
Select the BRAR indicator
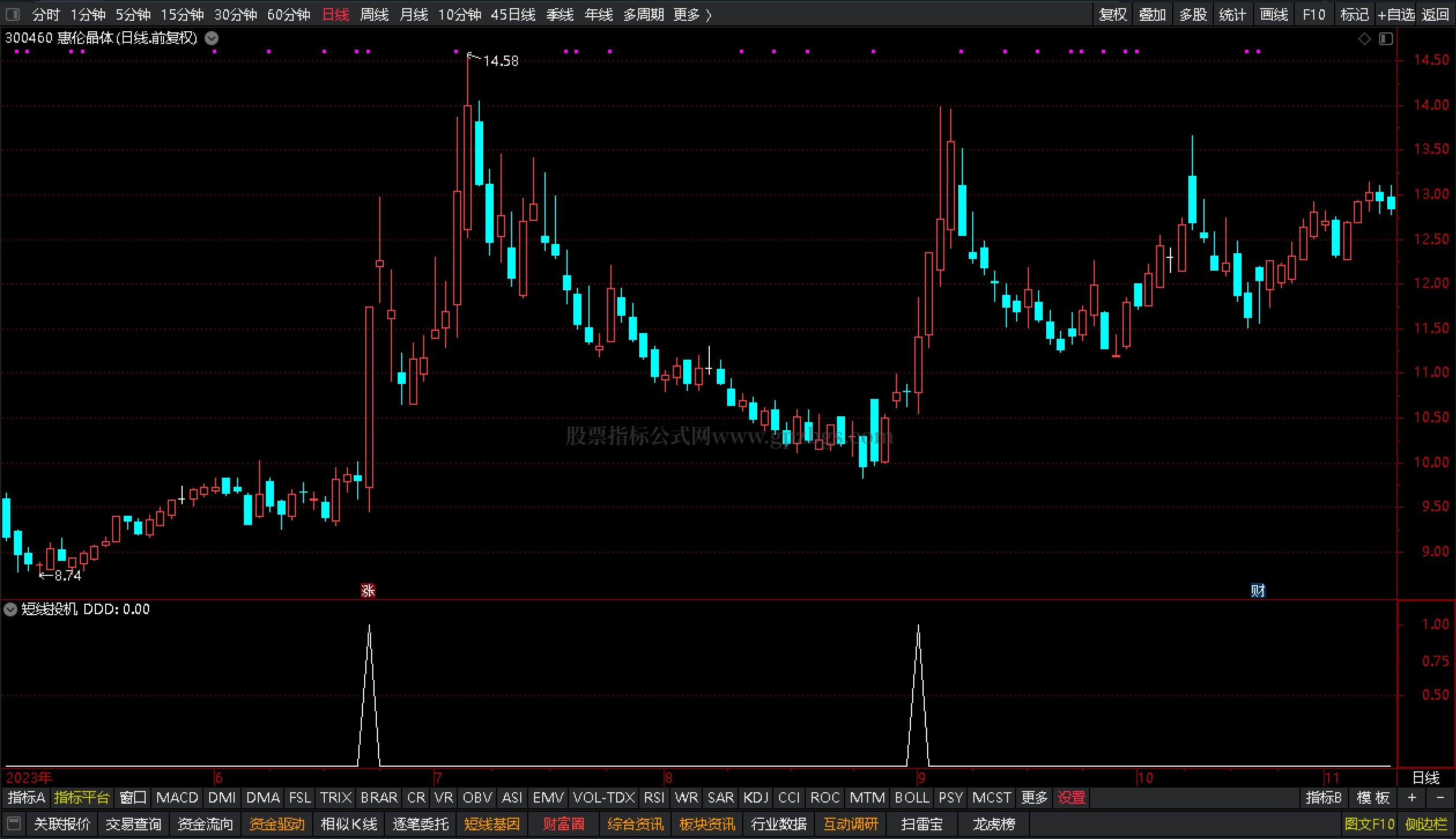379,798
